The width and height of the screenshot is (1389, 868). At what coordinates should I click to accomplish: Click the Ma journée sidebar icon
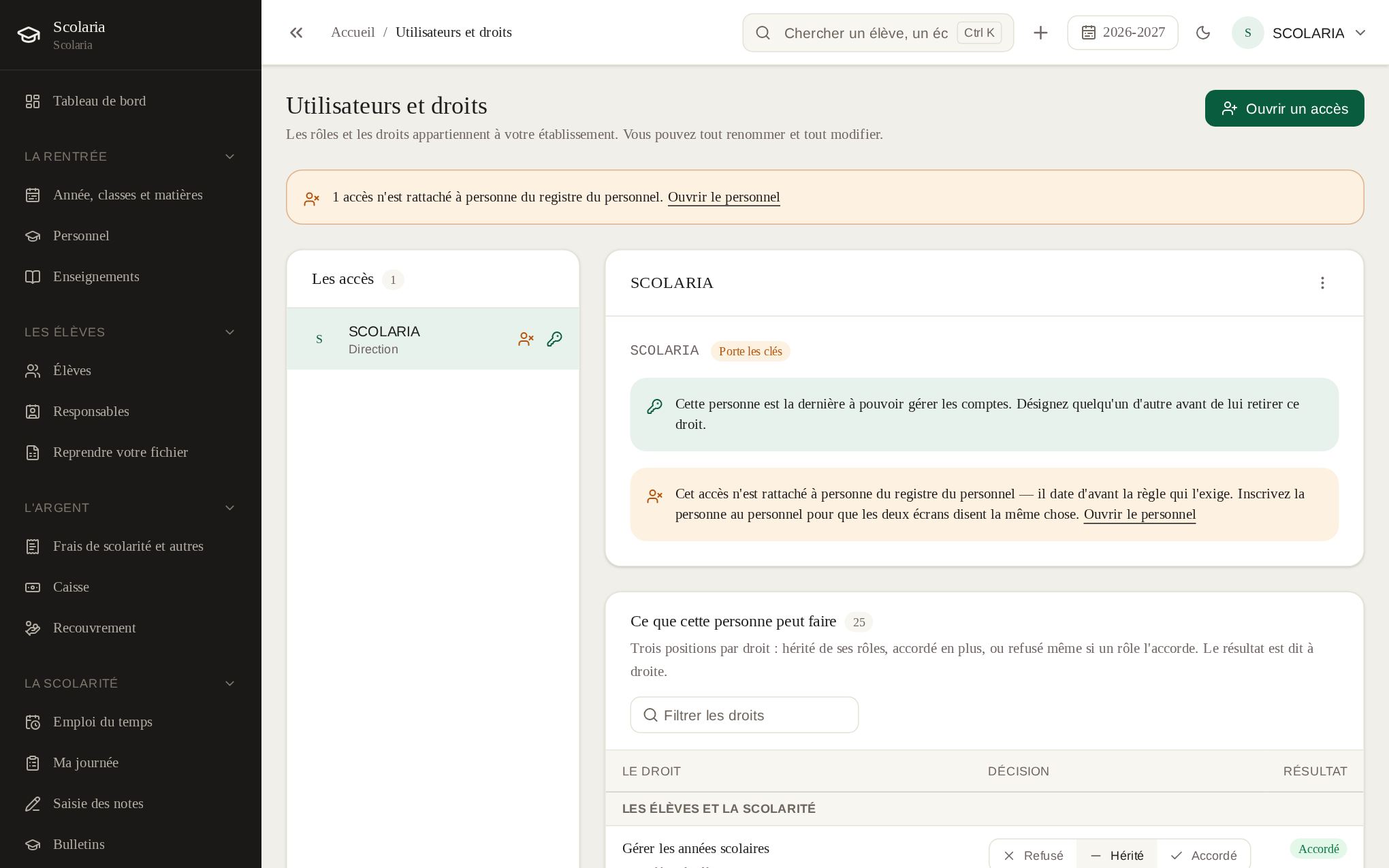[33, 763]
